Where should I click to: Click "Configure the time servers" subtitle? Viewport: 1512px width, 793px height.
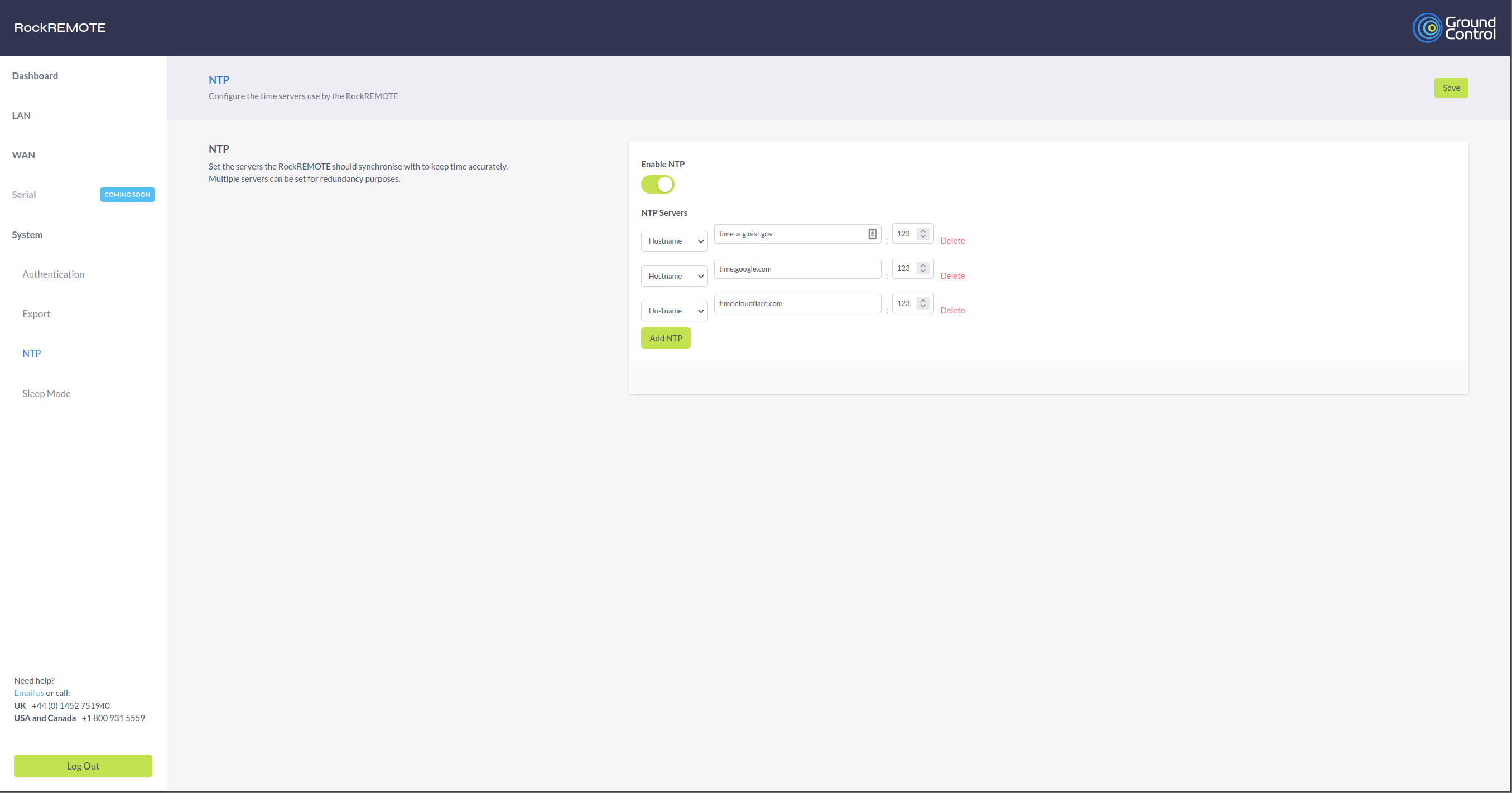tap(303, 96)
